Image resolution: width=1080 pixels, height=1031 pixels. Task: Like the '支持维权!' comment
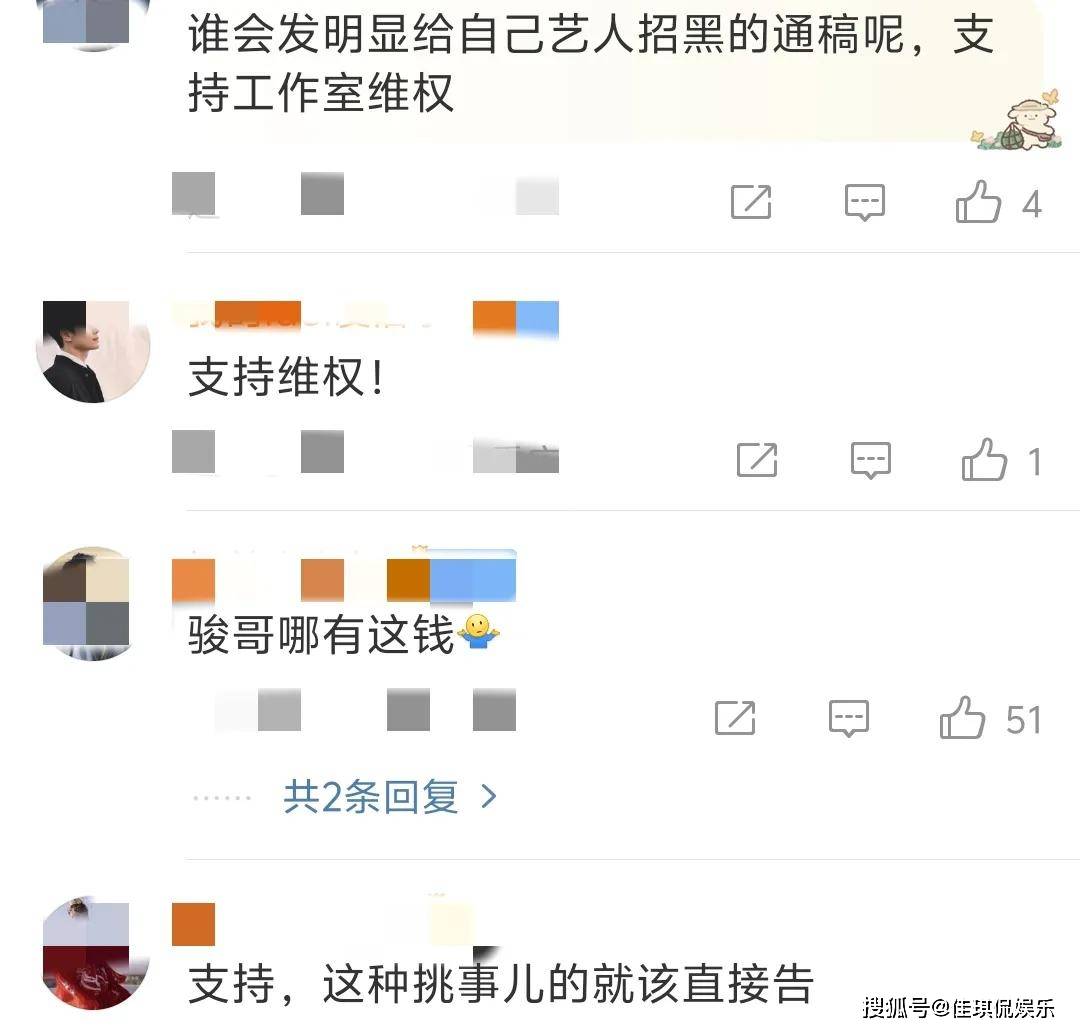click(x=984, y=459)
